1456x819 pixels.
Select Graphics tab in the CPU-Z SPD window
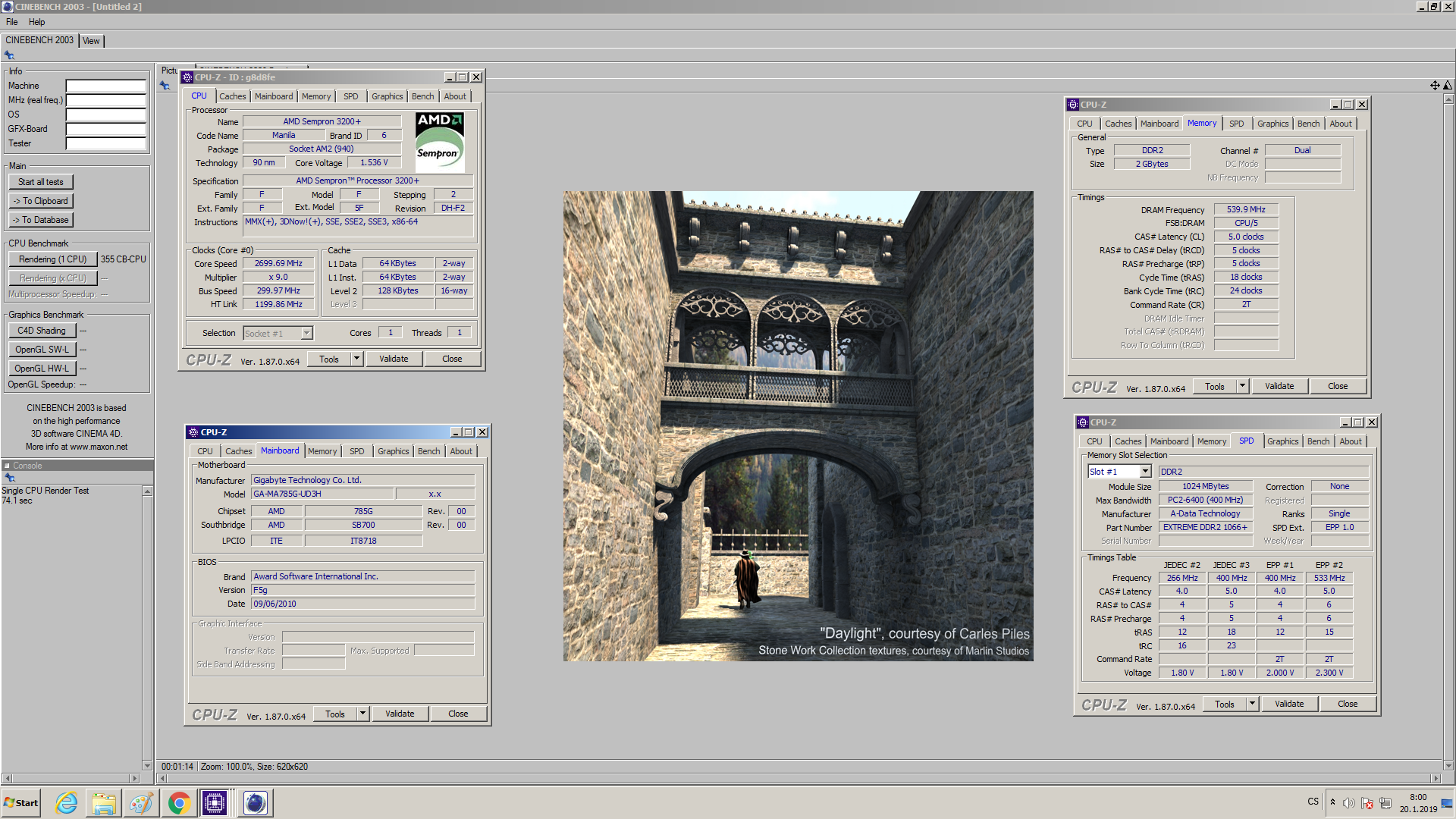[x=1282, y=441]
